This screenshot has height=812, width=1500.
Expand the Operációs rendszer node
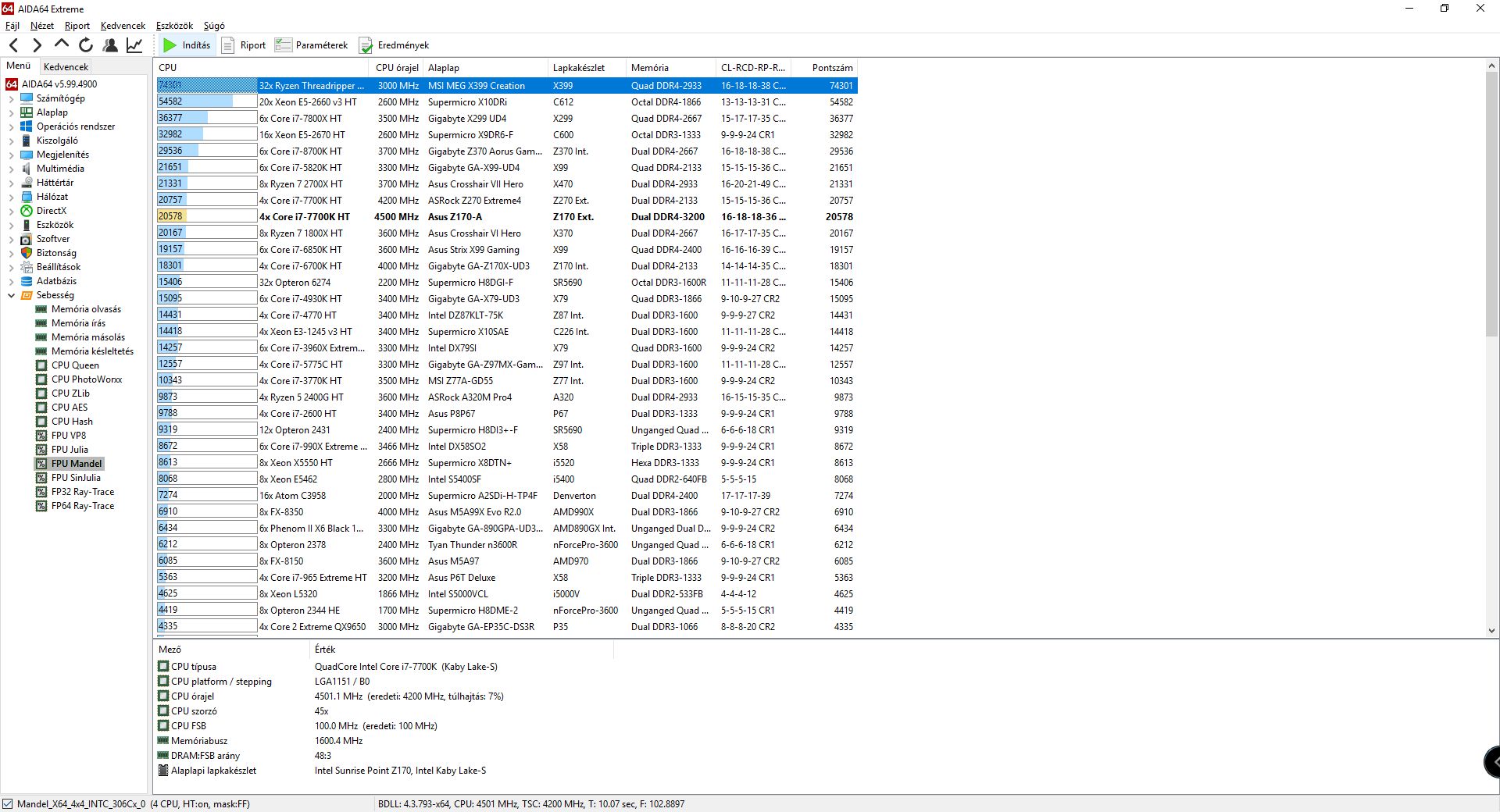click(11, 127)
